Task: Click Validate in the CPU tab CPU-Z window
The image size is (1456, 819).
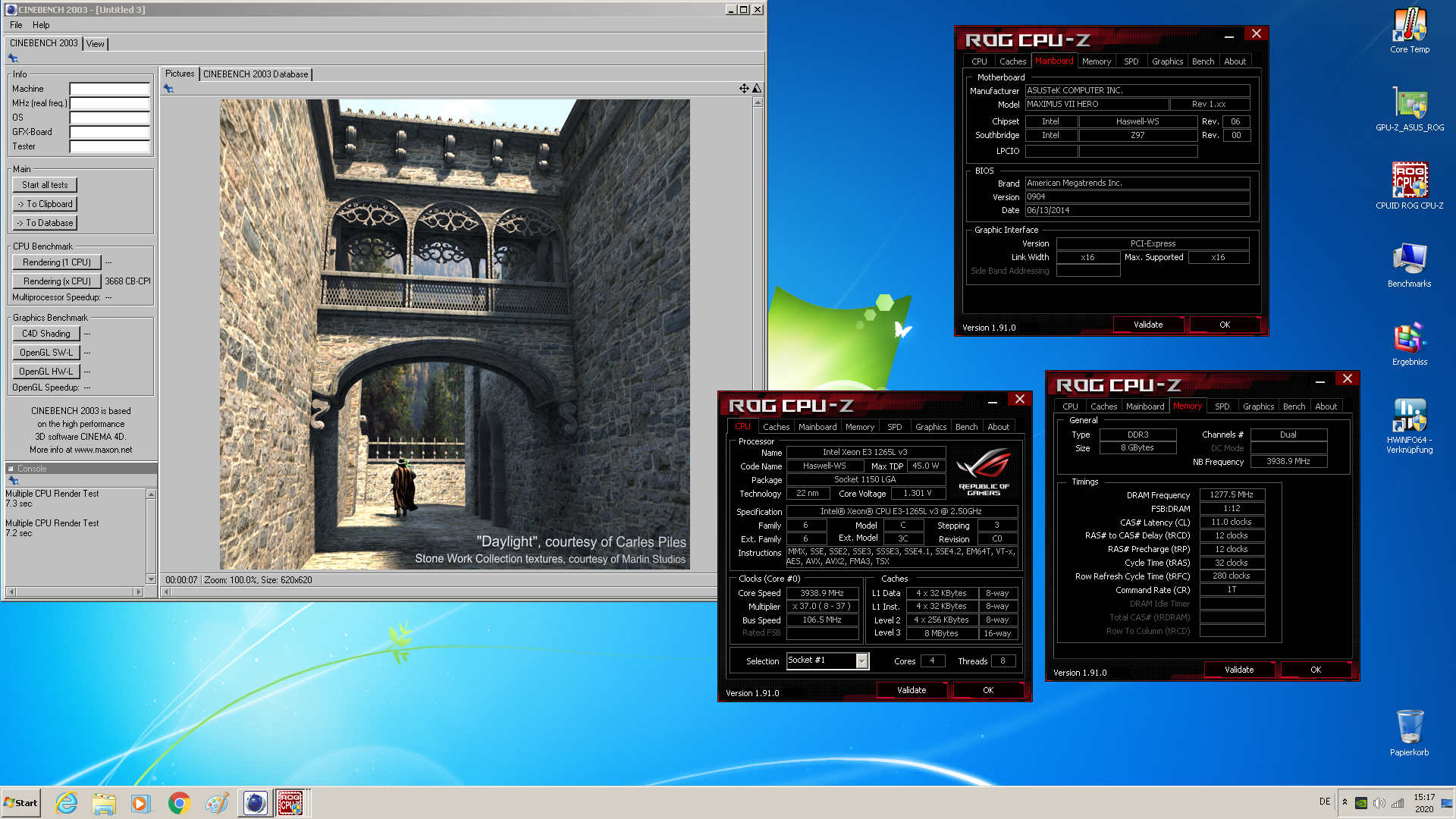Action: [x=912, y=690]
